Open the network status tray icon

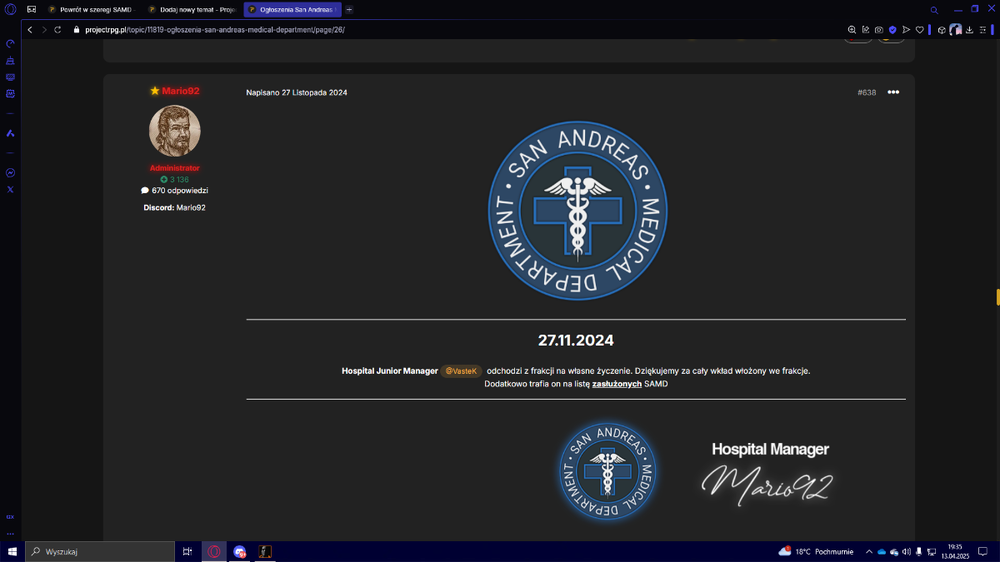click(x=932, y=552)
